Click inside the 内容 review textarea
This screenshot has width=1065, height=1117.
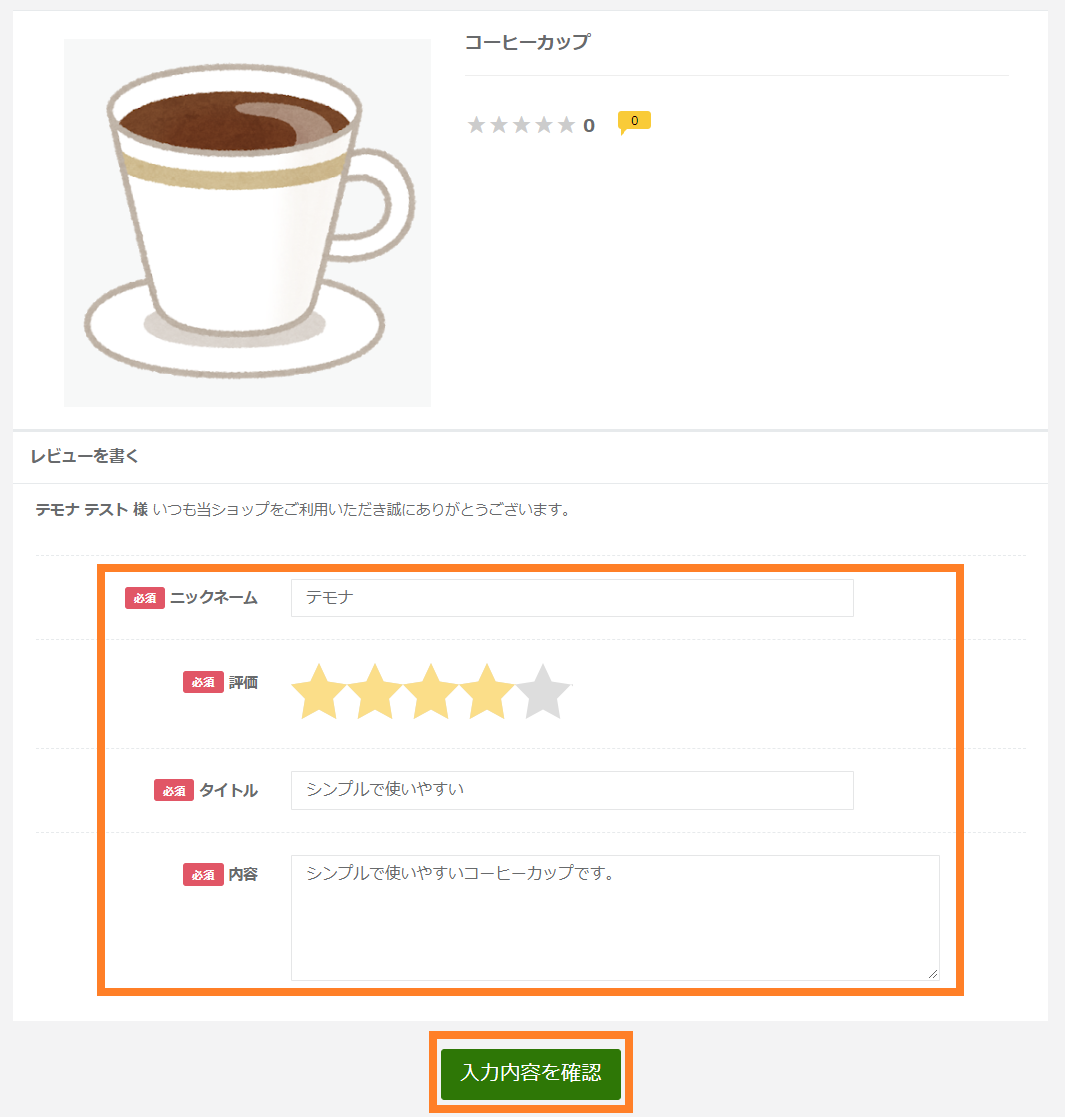coord(615,918)
